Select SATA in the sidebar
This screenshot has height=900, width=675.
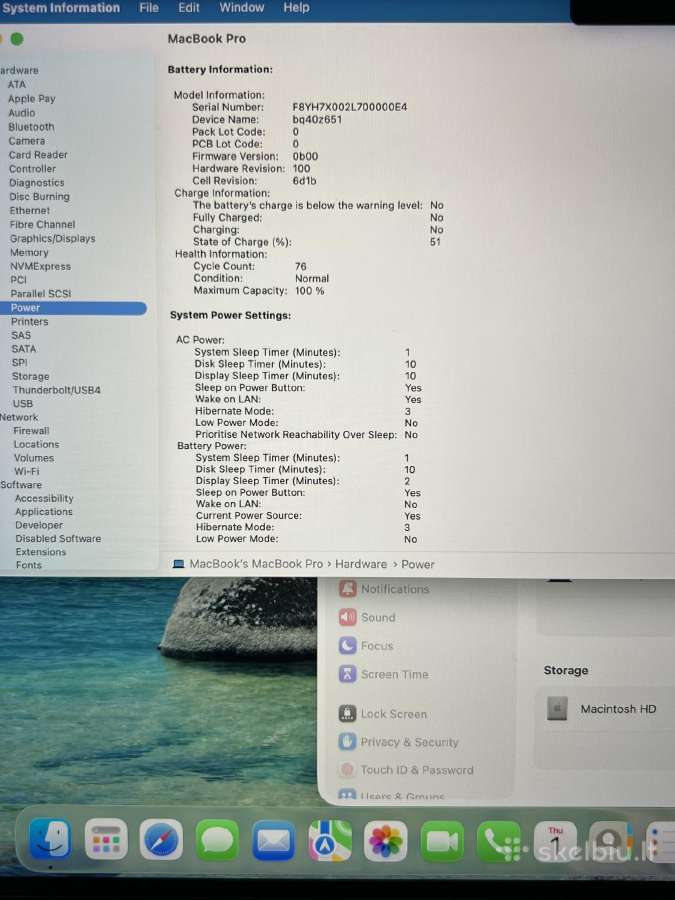tap(24, 349)
